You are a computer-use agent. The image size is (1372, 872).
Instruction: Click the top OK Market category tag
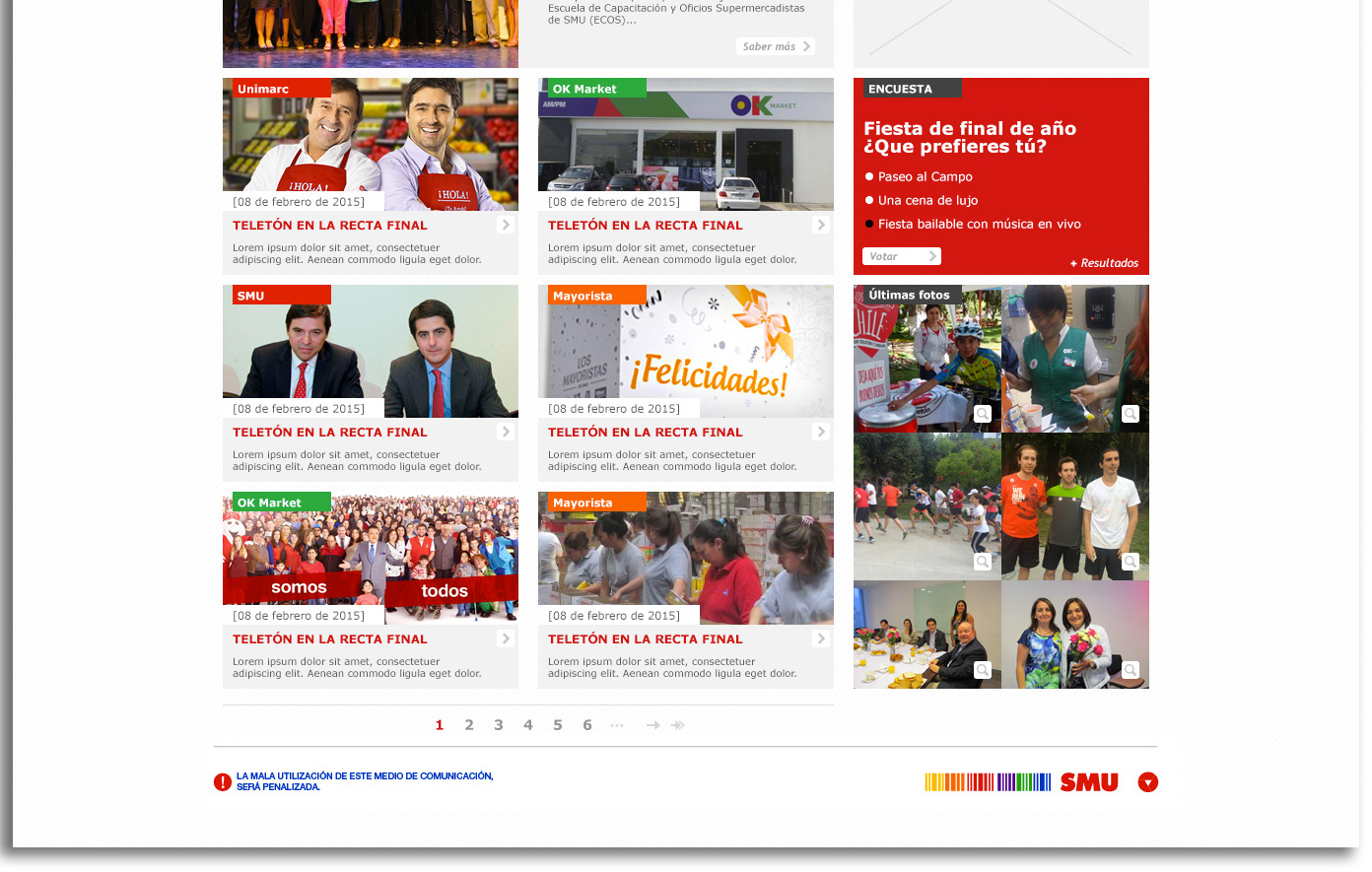click(597, 88)
